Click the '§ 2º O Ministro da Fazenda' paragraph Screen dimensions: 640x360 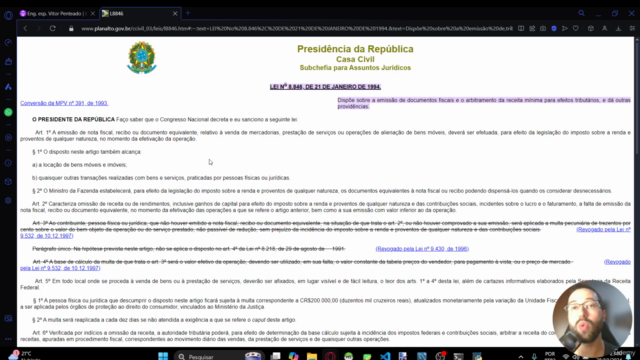[322, 191]
